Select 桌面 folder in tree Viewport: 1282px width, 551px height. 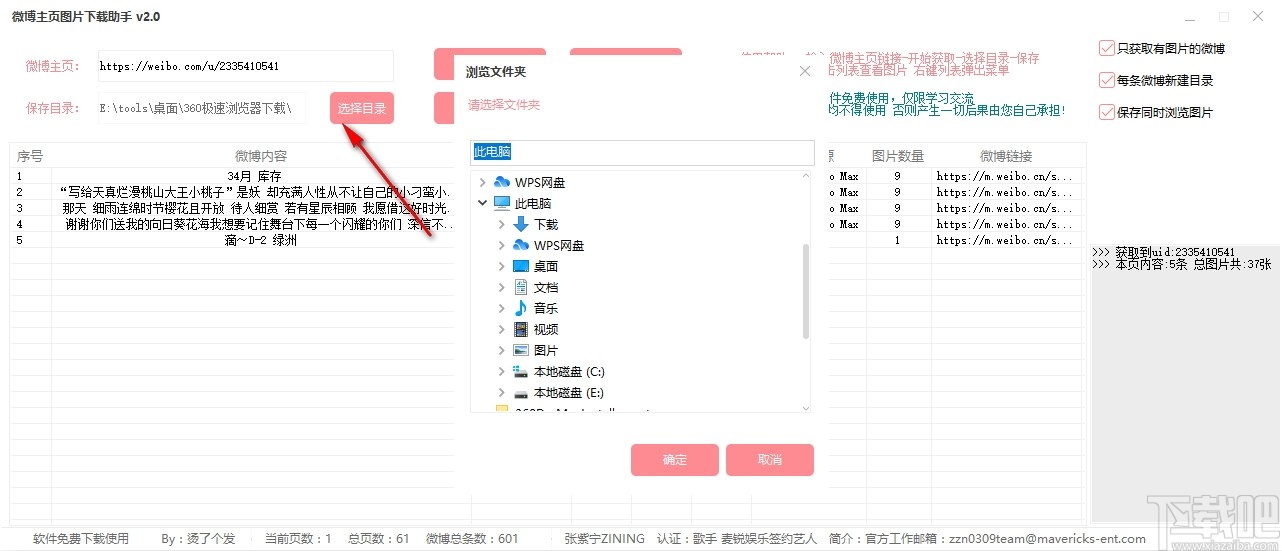coord(546,267)
